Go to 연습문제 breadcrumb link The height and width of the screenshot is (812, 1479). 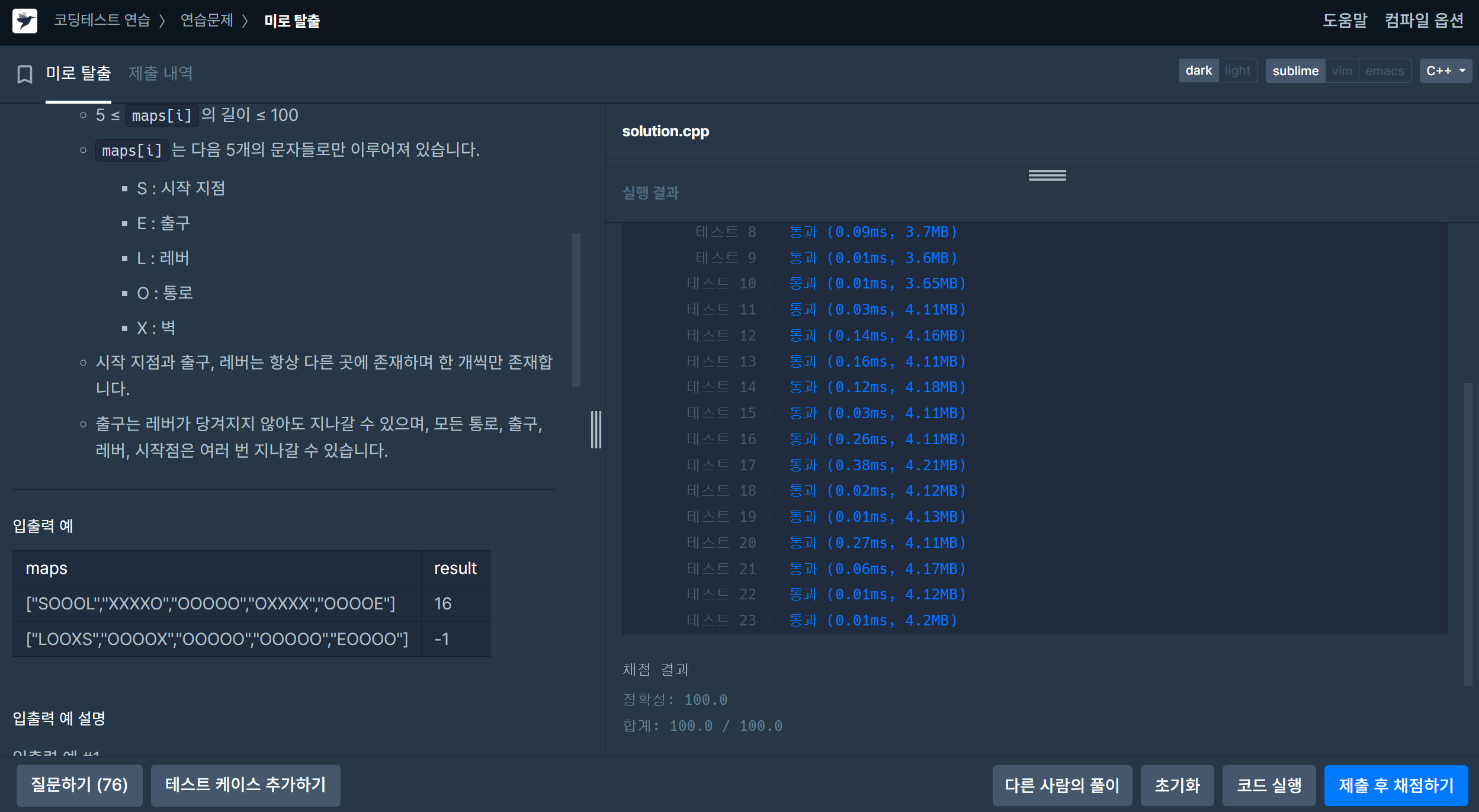pos(207,21)
